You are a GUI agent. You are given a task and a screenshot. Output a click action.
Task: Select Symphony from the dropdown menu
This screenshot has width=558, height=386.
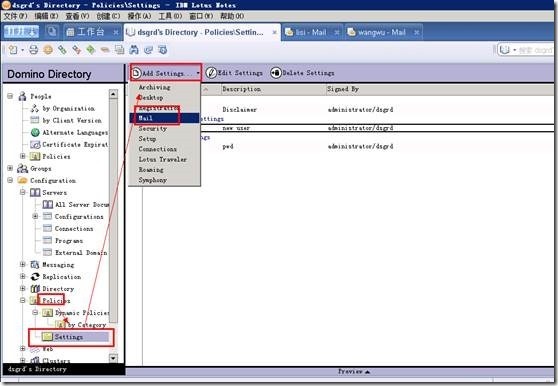click(164, 180)
